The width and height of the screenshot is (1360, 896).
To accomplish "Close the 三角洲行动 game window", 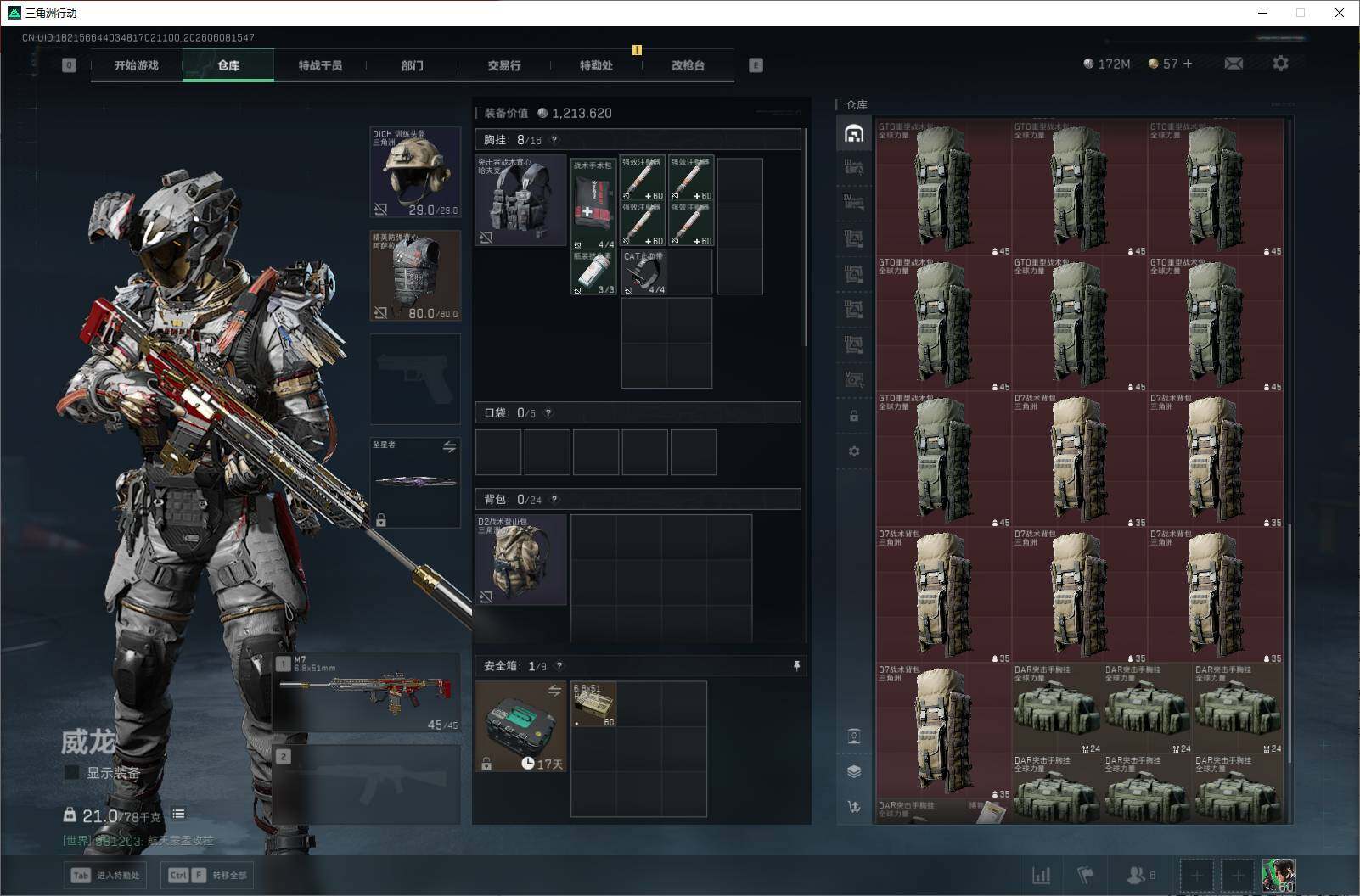I will click(1340, 13).
